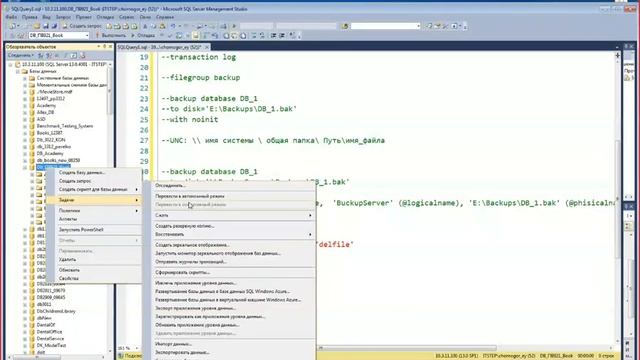Select the Alex_DB database

tap(45, 112)
